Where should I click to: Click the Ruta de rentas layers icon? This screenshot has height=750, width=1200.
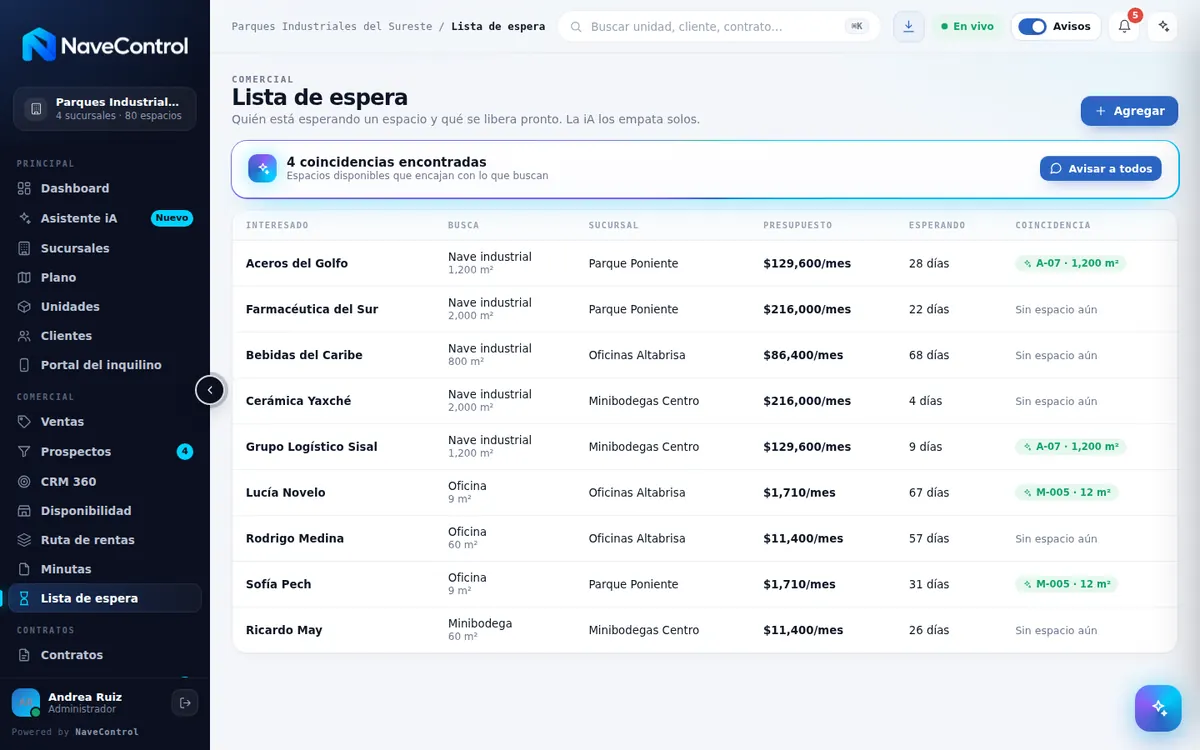pos(25,540)
